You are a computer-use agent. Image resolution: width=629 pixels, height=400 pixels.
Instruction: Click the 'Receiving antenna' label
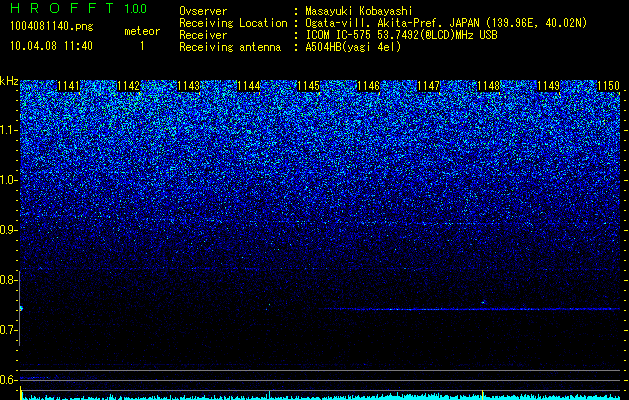point(230,47)
